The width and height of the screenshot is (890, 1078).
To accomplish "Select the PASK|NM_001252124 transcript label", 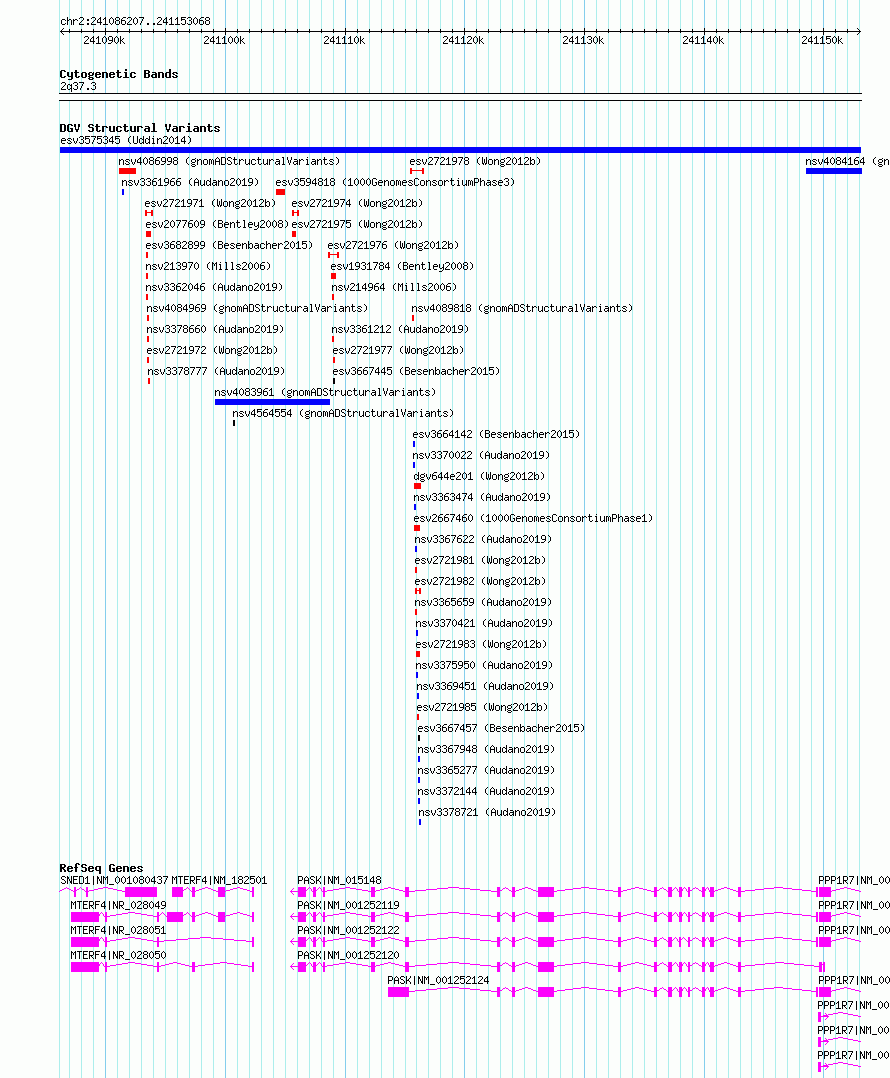I will pyautogui.click(x=438, y=980).
